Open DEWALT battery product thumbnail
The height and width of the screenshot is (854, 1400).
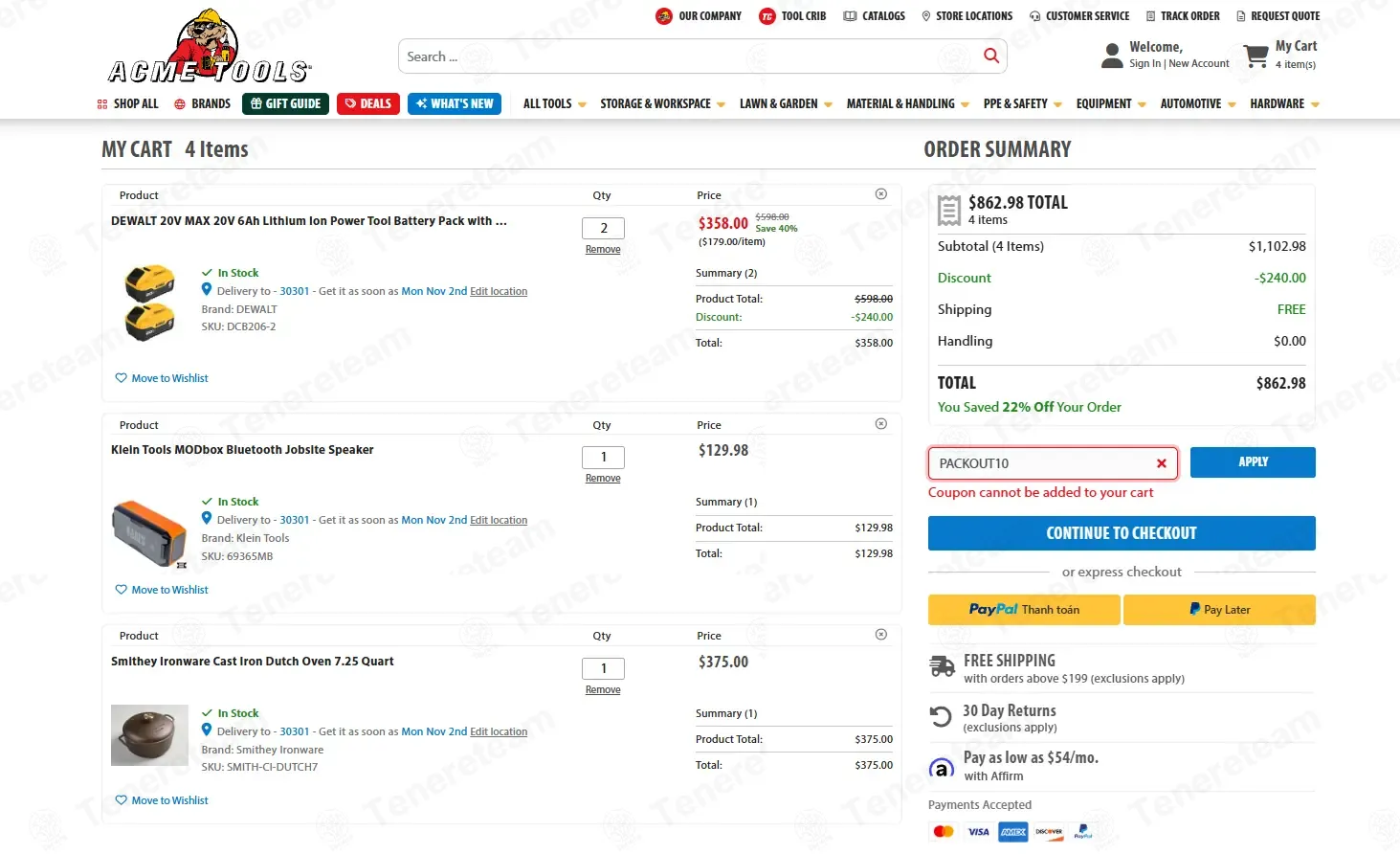[x=150, y=303]
